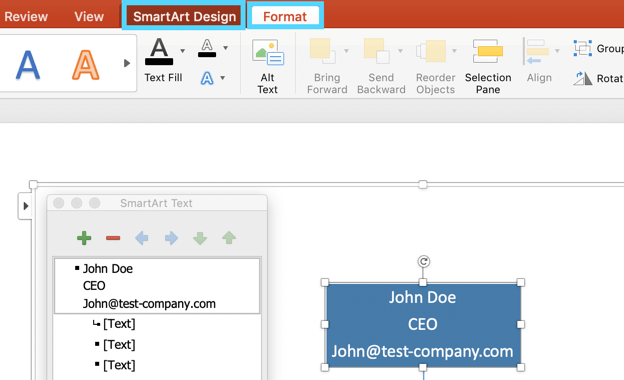The width and height of the screenshot is (624, 380).
Task: Switch to the SmartArt Design tab
Action: pos(184,17)
